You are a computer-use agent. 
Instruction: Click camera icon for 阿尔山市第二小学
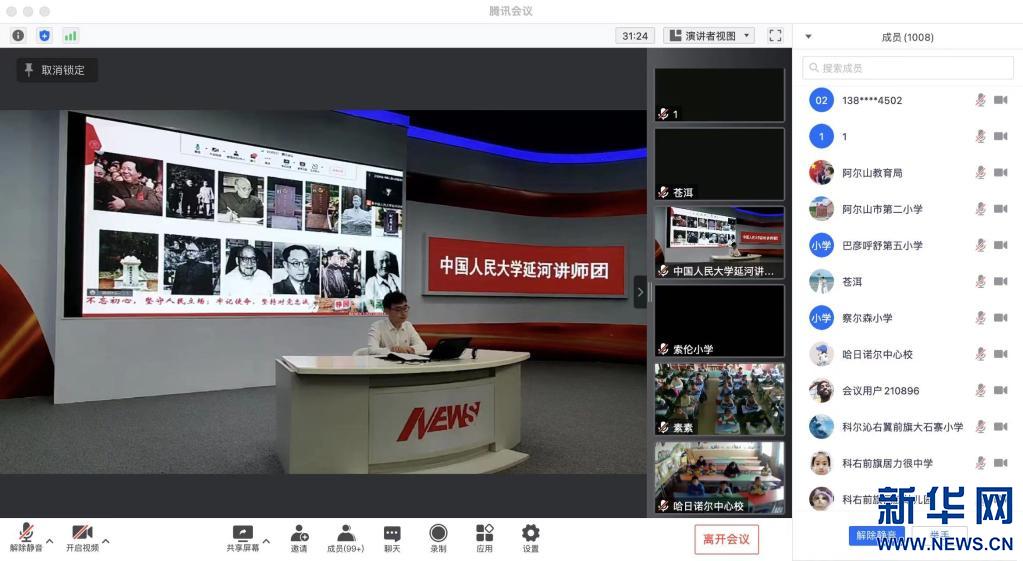pos(1001,209)
